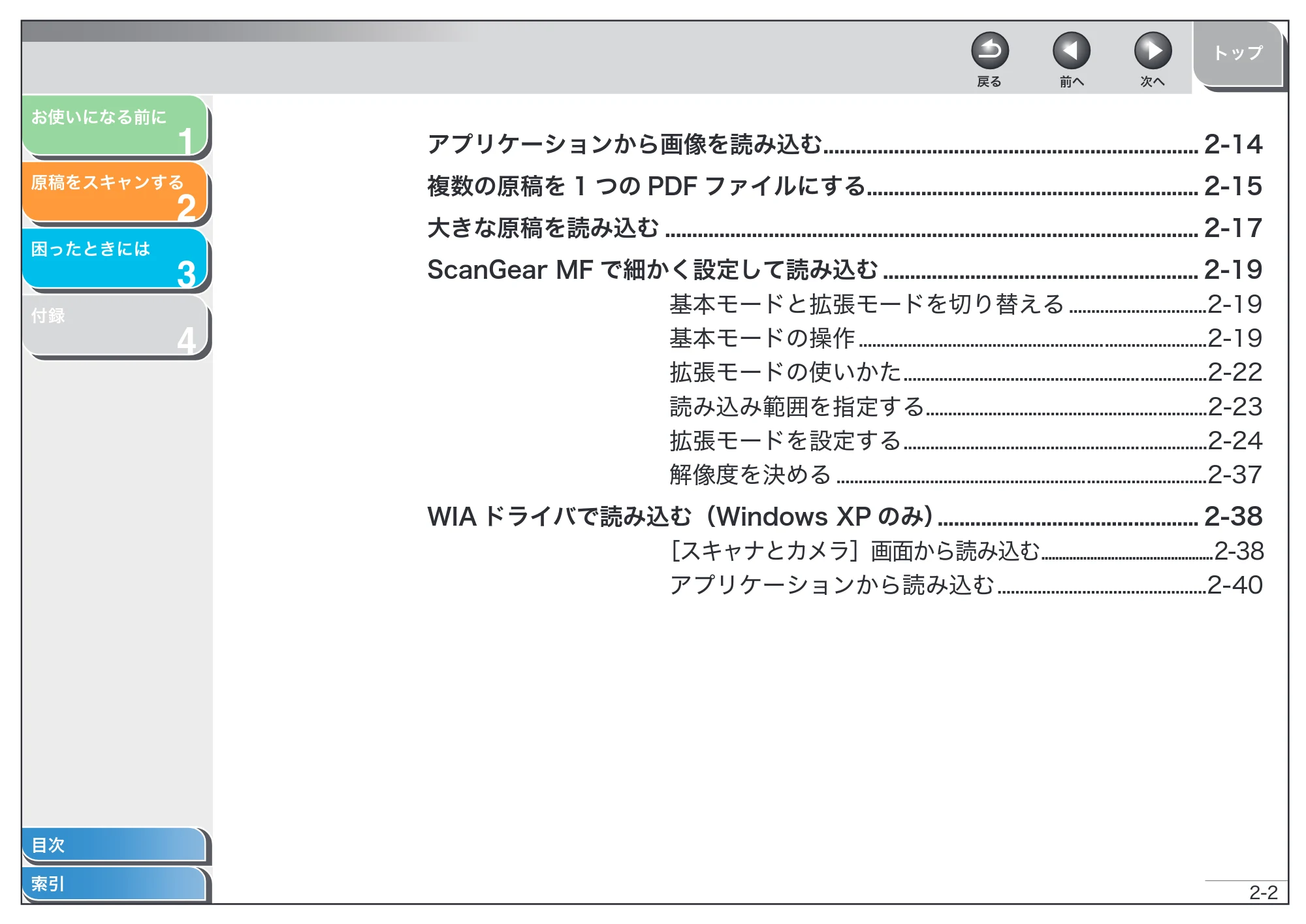Select chapter 1 お使いになる前に tab
Image resolution: width=1306 pixels, height=924 pixels.
click(x=116, y=125)
